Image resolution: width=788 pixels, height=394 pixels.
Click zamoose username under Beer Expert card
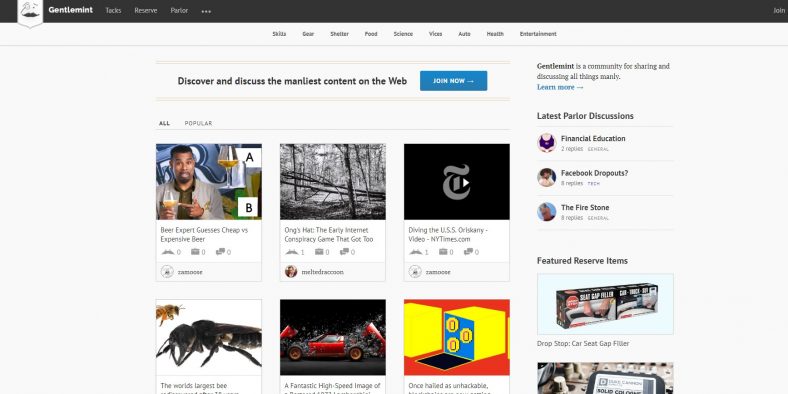click(x=190, y=272)
